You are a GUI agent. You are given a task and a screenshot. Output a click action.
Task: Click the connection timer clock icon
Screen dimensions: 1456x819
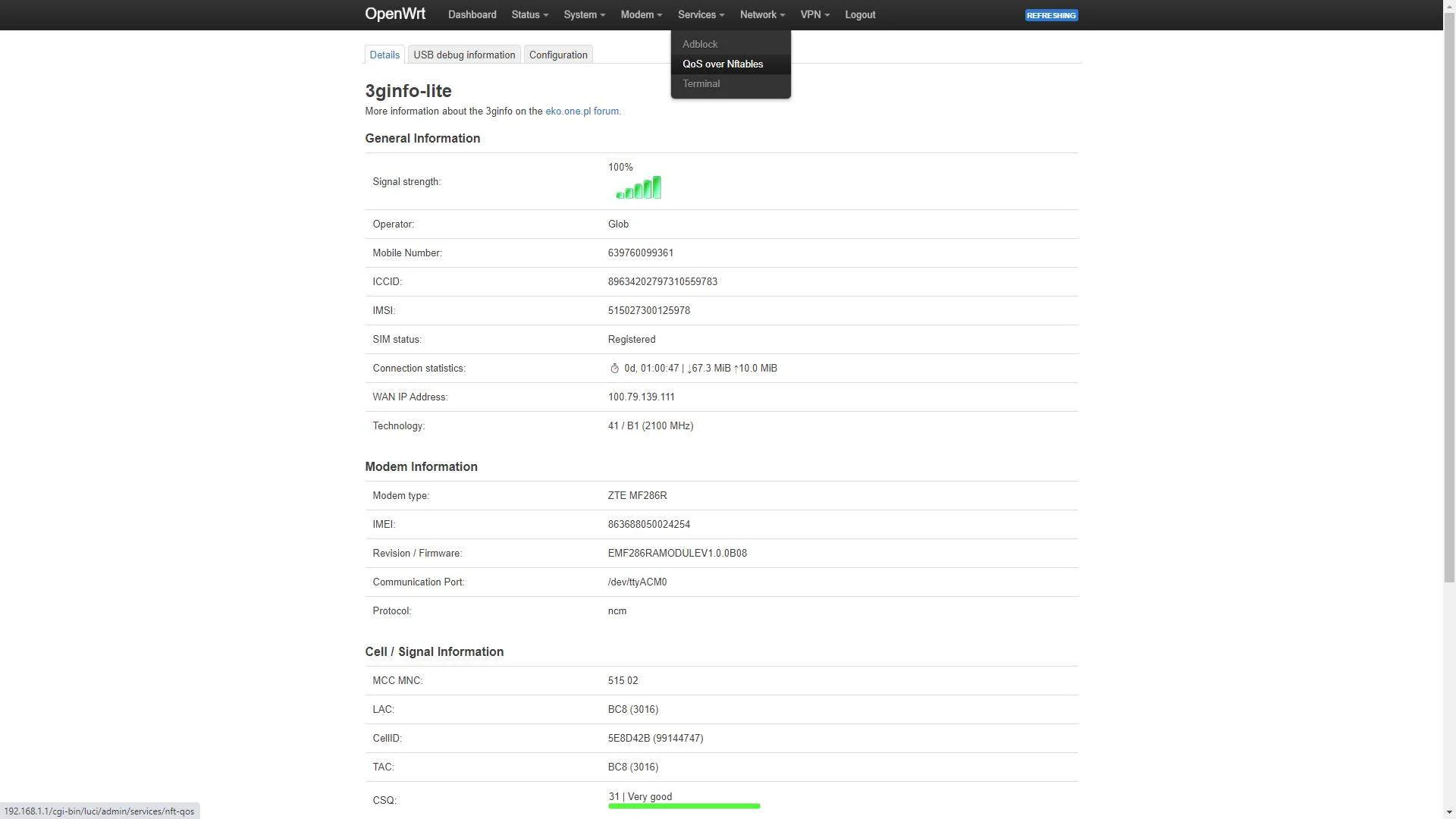[x=614, y=369]
